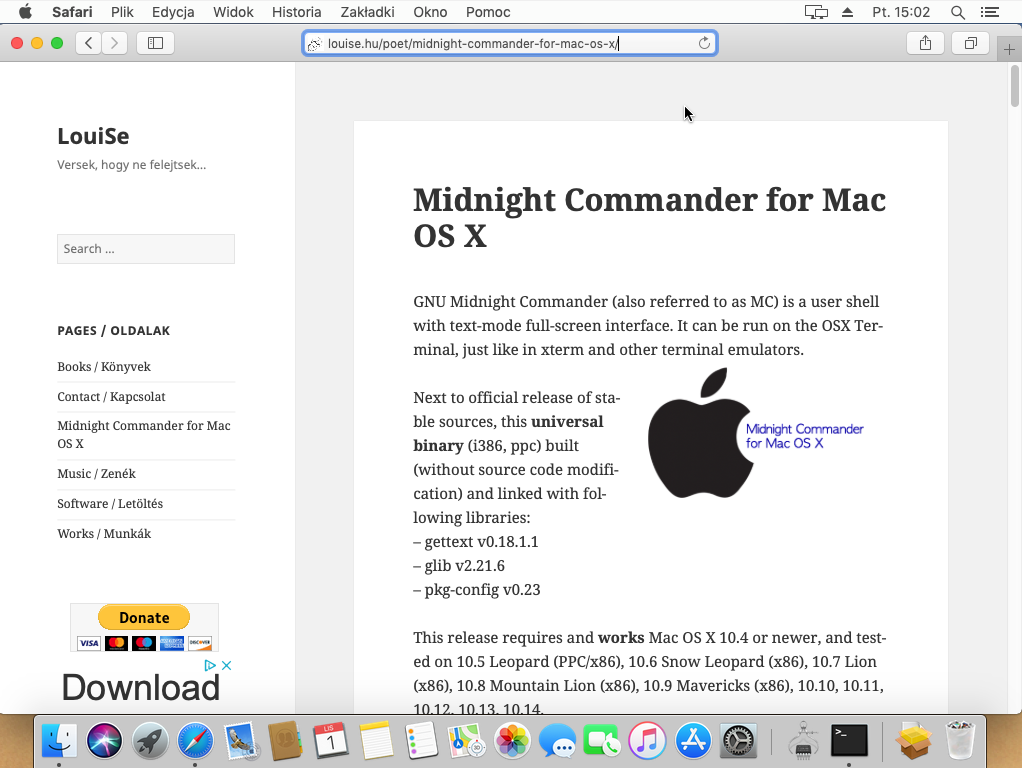This screenshot has height=768, width=1022.
Task: Click the yellow Donate button
Action: 144,617
